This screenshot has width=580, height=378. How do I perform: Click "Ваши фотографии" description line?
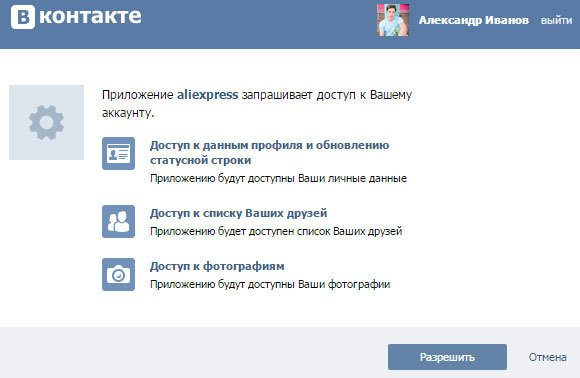click(x=270, y=284)
